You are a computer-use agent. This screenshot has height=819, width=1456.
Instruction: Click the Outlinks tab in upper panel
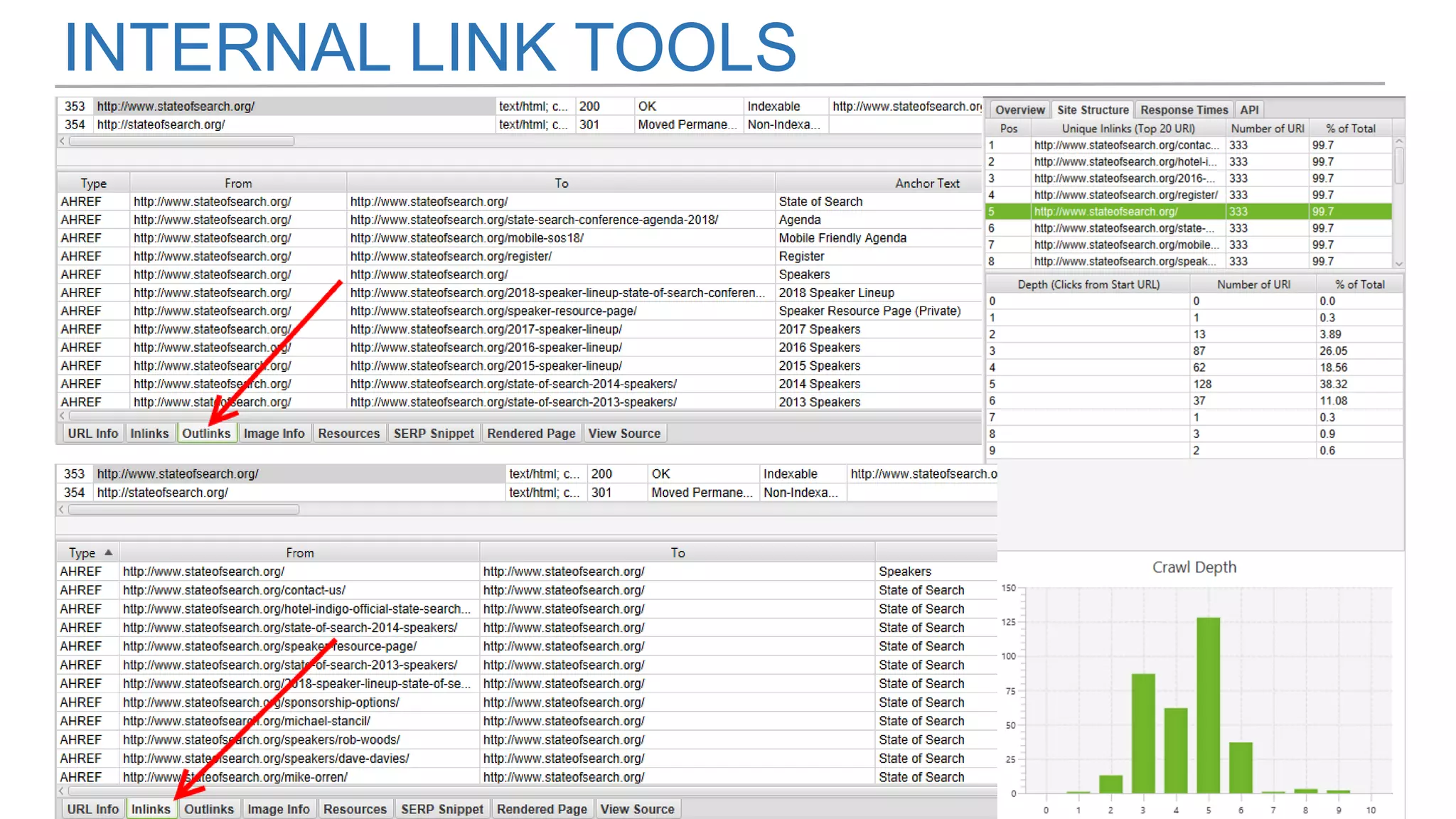(x=206, y=433)
